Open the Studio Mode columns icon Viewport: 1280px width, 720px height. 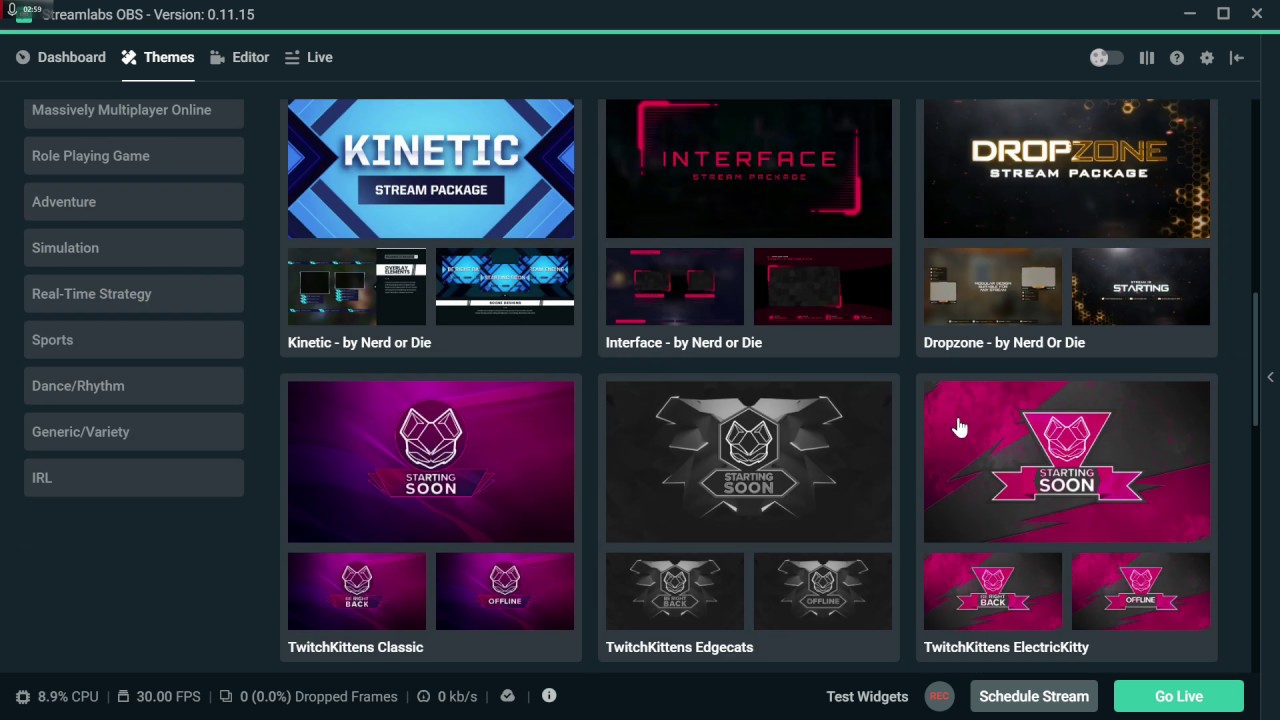click(x=1147, y=58)
